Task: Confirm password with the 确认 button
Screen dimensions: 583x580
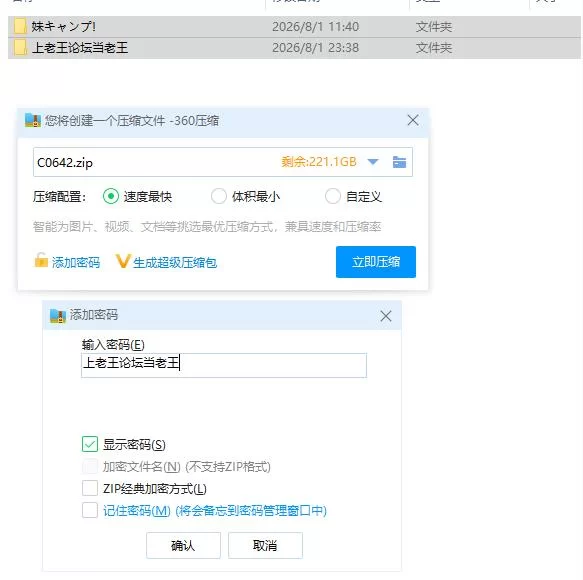Action: pos(183,545)
